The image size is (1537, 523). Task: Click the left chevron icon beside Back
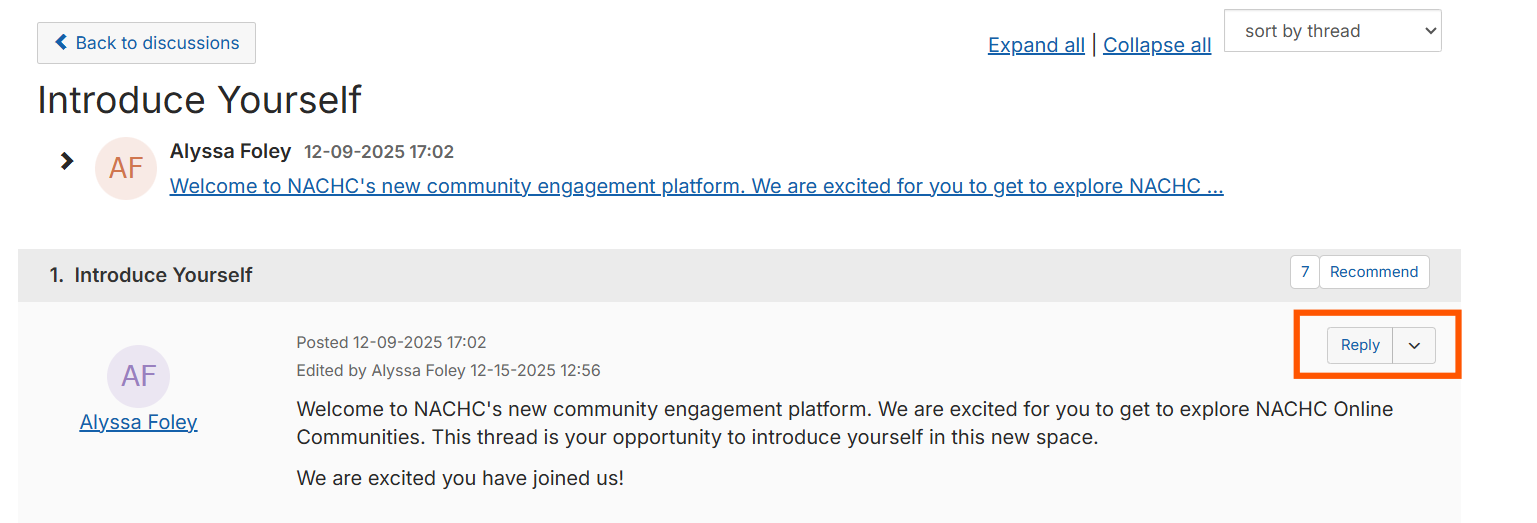(62, 42)
